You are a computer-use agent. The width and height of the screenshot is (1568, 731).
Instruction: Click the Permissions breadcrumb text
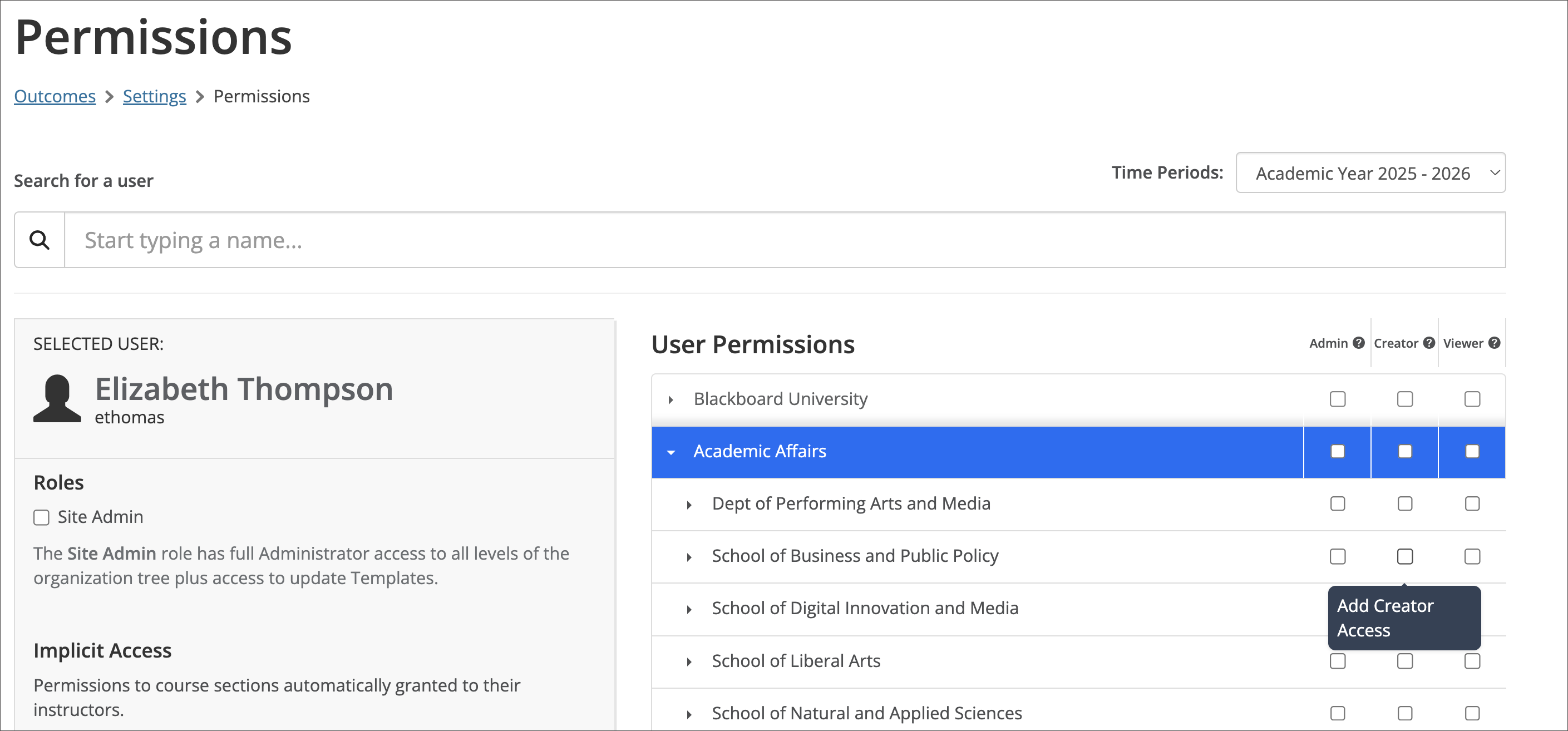(261, 96)
